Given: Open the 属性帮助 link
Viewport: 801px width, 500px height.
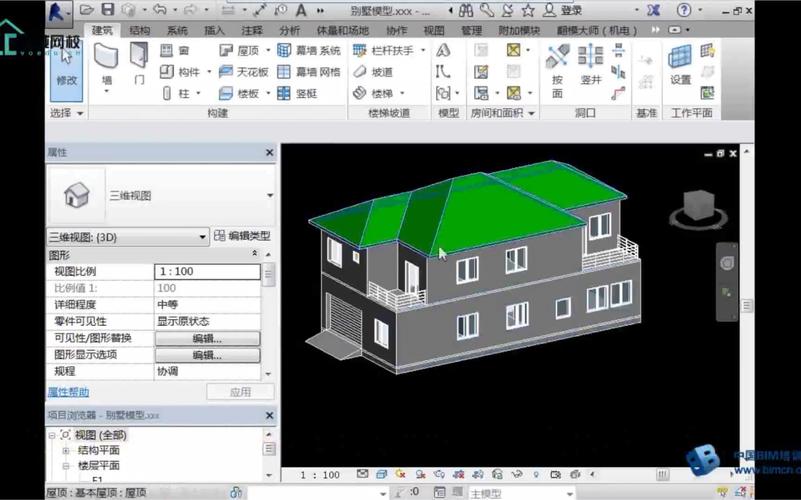Looking at the screenshot, I should [x=68, y=392].
